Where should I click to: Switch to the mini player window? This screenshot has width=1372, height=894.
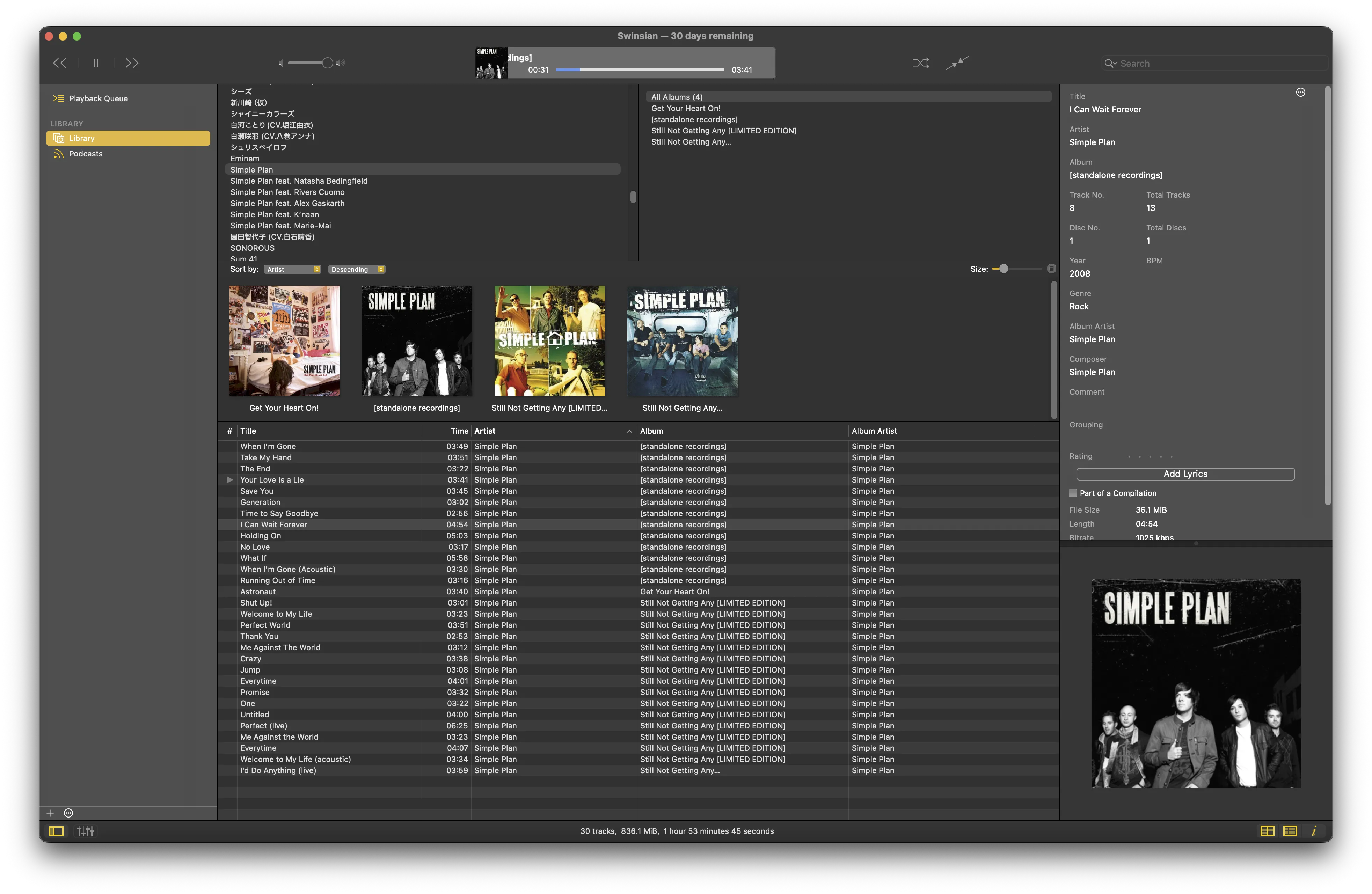tap(957, 62)
